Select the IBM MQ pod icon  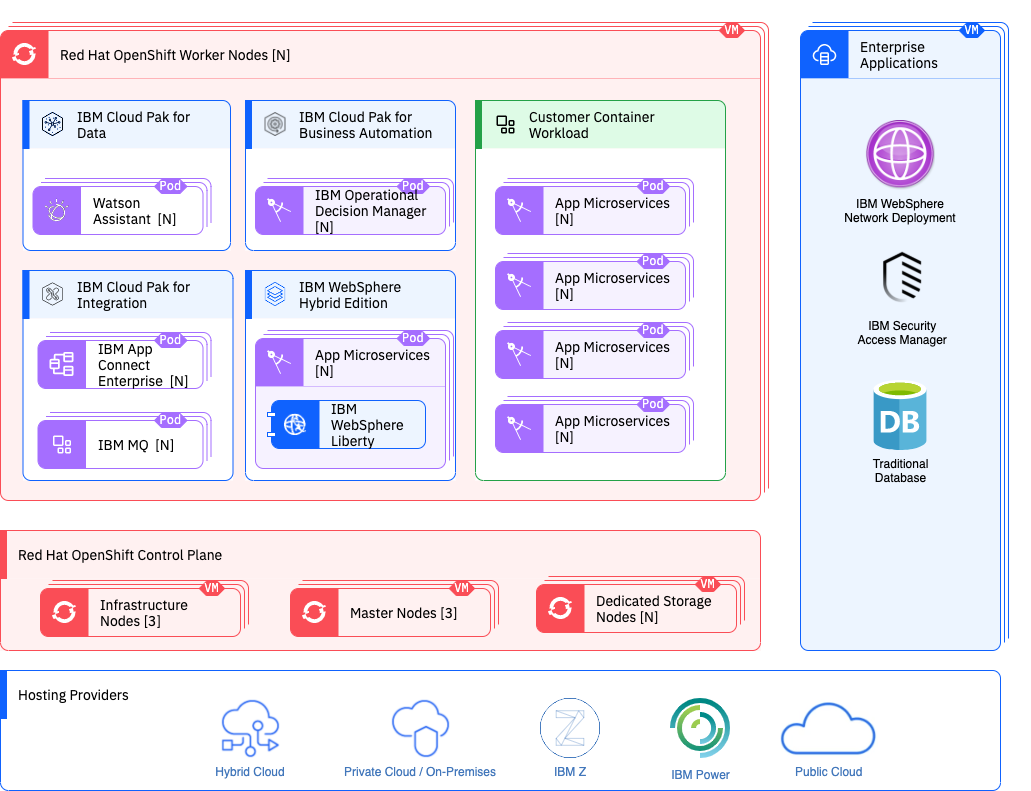click(62, 445)
